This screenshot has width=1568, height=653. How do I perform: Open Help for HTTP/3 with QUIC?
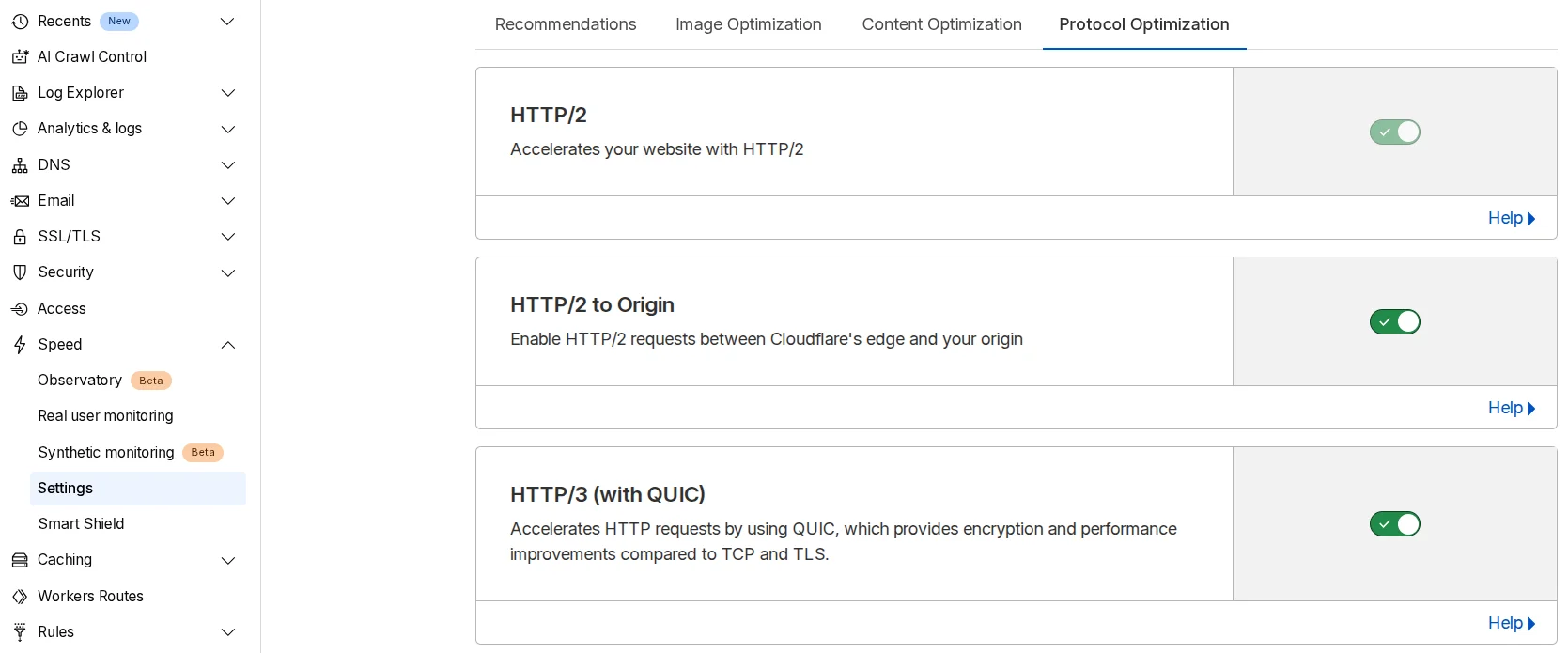(x=1511, y=623)
